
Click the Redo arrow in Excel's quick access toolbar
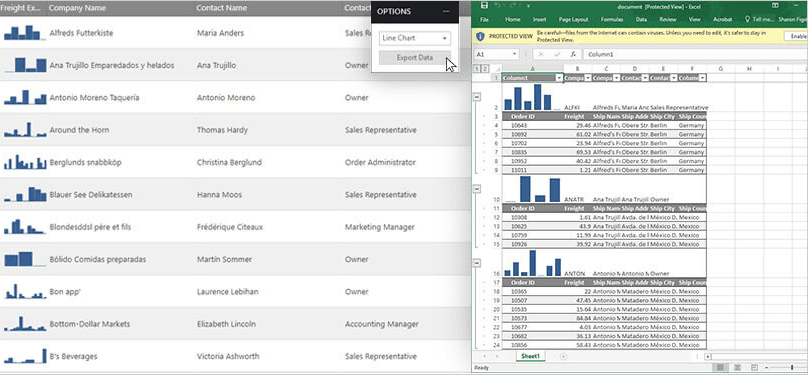pos(514,6)
